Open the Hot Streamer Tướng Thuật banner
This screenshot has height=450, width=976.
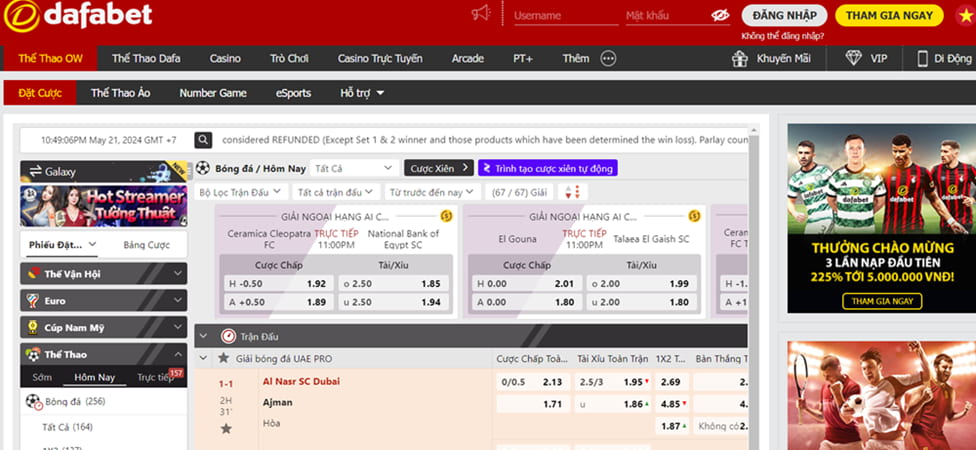[103, 206]
